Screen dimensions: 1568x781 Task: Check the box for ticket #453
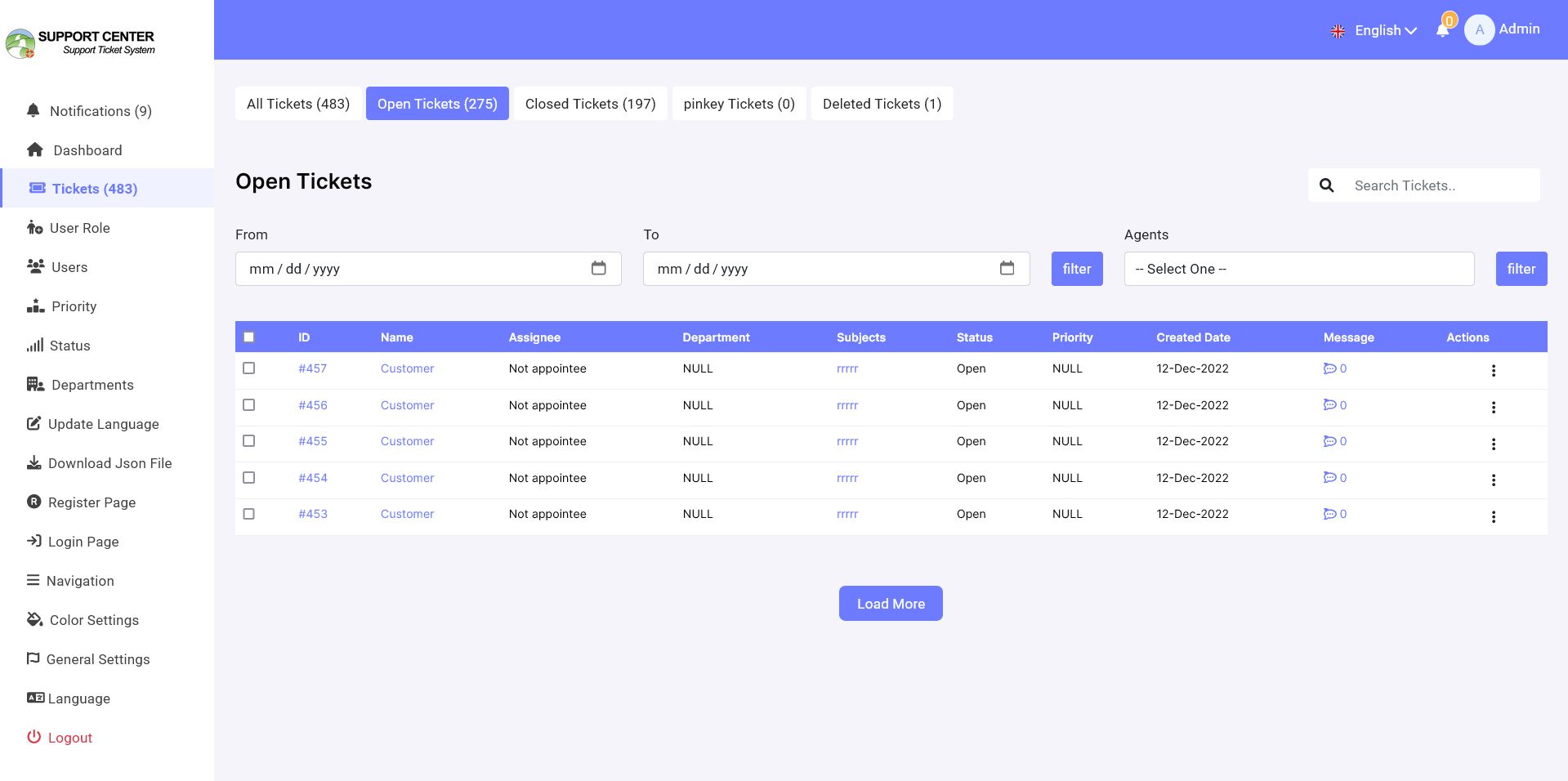249,514
